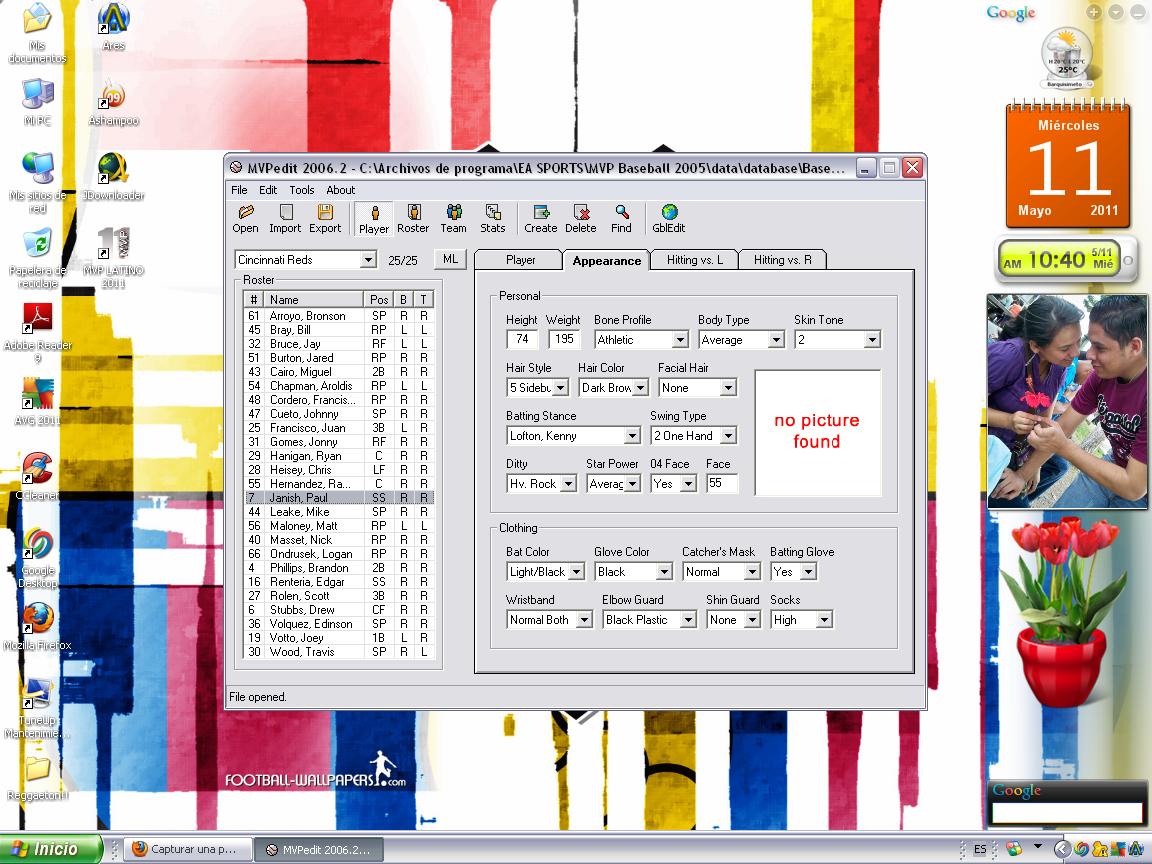1152x864 pixels.
Task: Open Reggaeton folder on desktop
Action: [37, 779]
